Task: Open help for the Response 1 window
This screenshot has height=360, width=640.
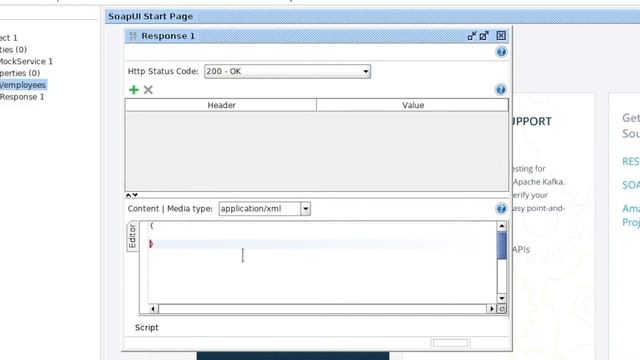Action: click(x=501, y=52)
